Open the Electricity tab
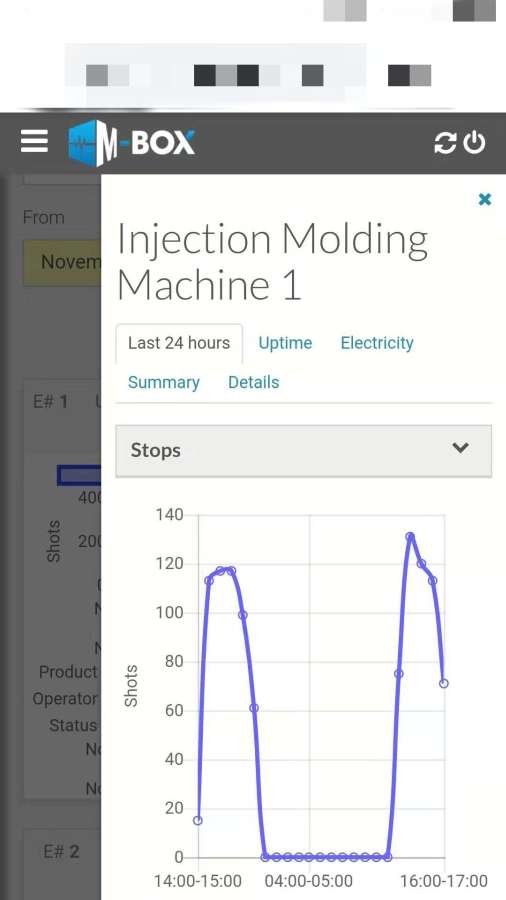 pos(377,343)
